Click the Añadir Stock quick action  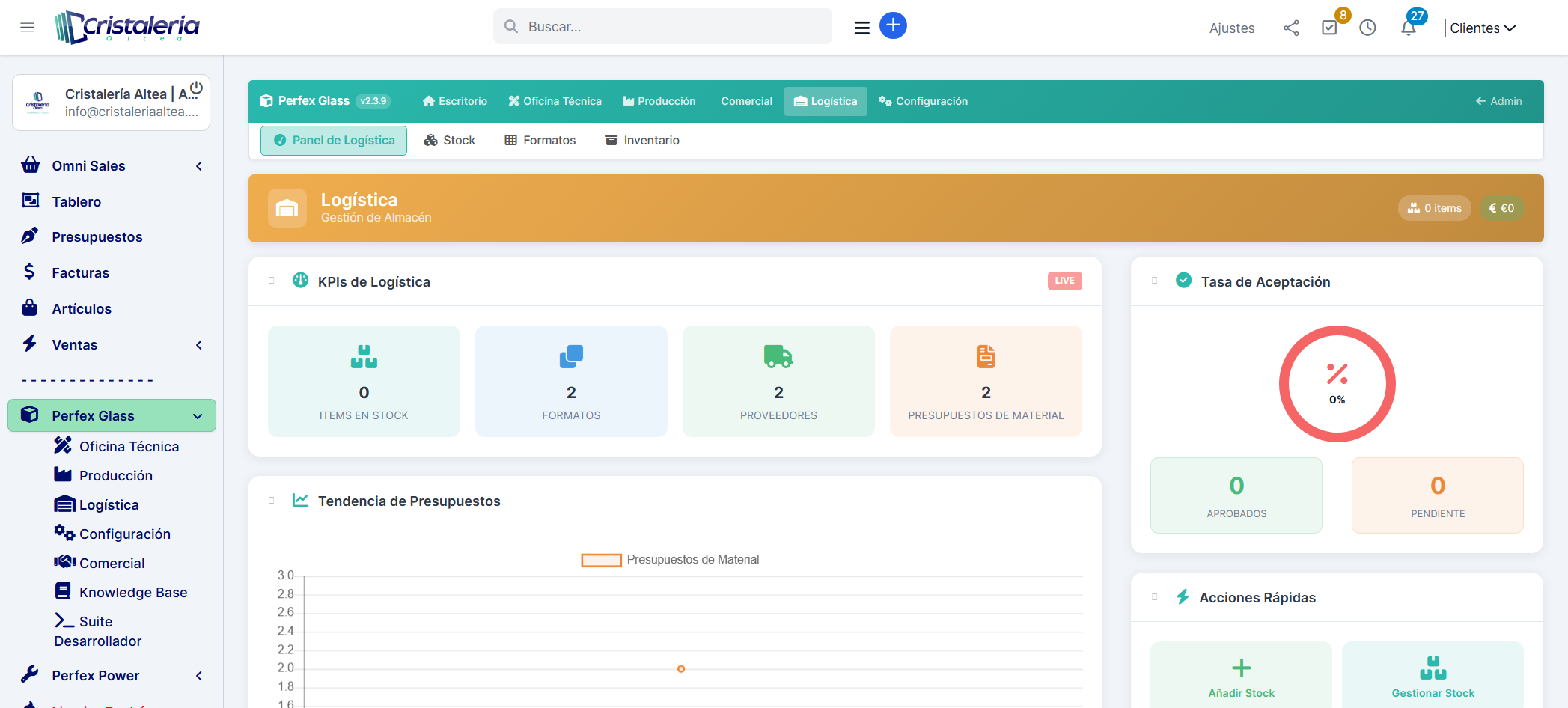[x=1241, y=677]
